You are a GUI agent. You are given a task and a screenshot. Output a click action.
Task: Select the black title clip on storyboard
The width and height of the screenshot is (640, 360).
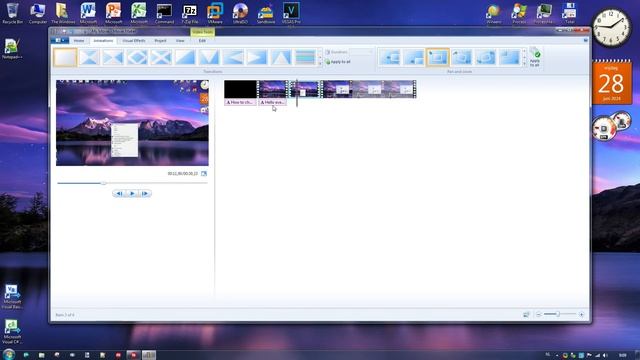[x=240, y=89]
